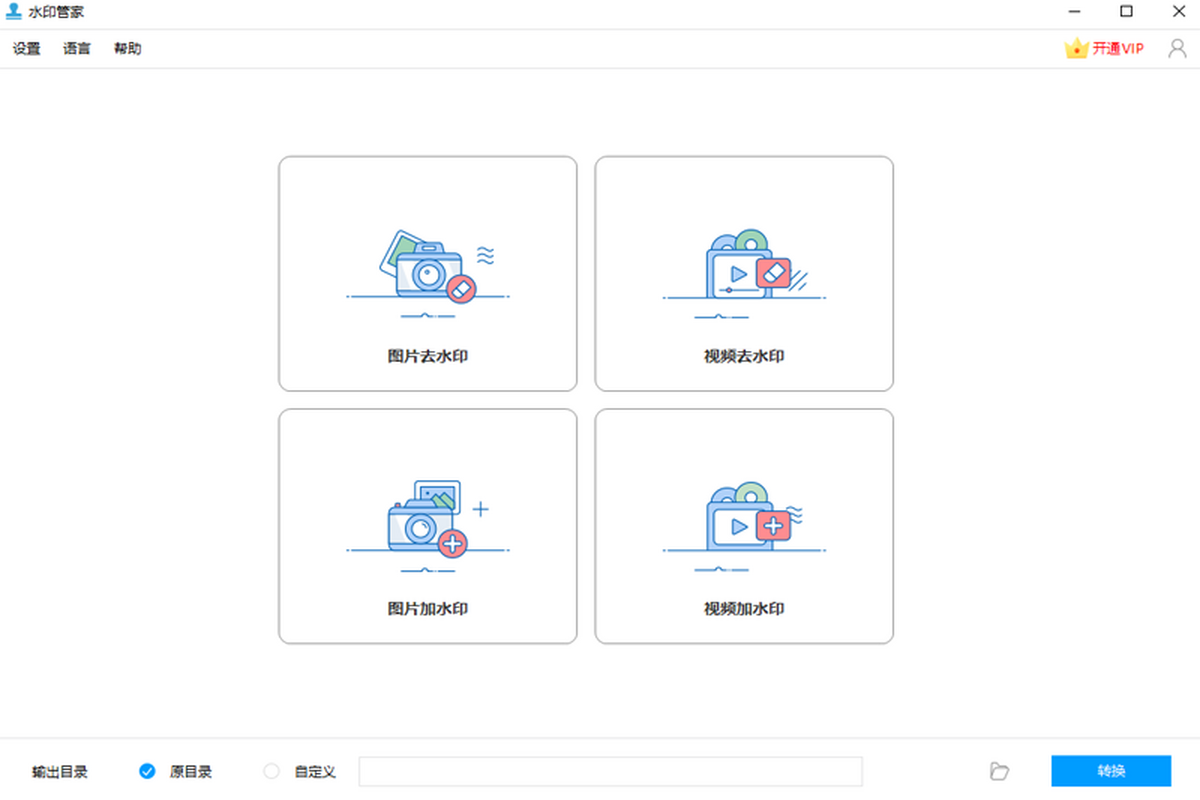The width and height of the screenshot is (1200, 800).
Task: Open the output folder browse icon
Action: coord(999,771)
